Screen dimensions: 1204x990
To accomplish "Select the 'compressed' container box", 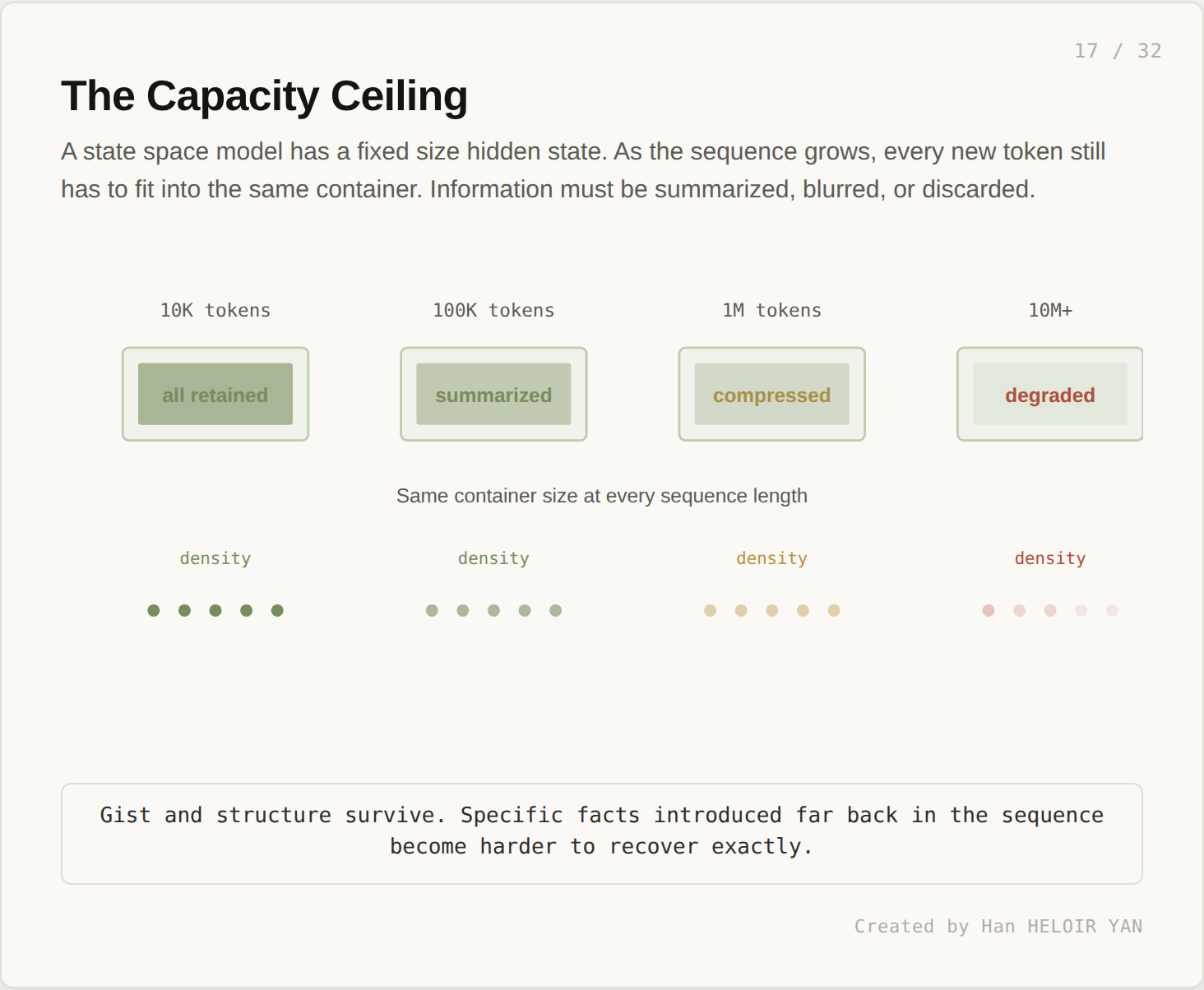I will point(771,394).
